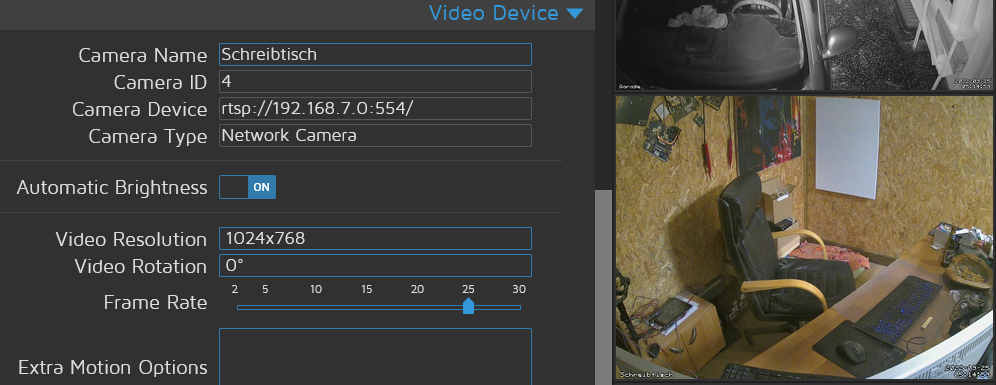The height and width of the screenshot is (385, 996).
Task: Select the Garage camera feed
Action: [805, 45]
